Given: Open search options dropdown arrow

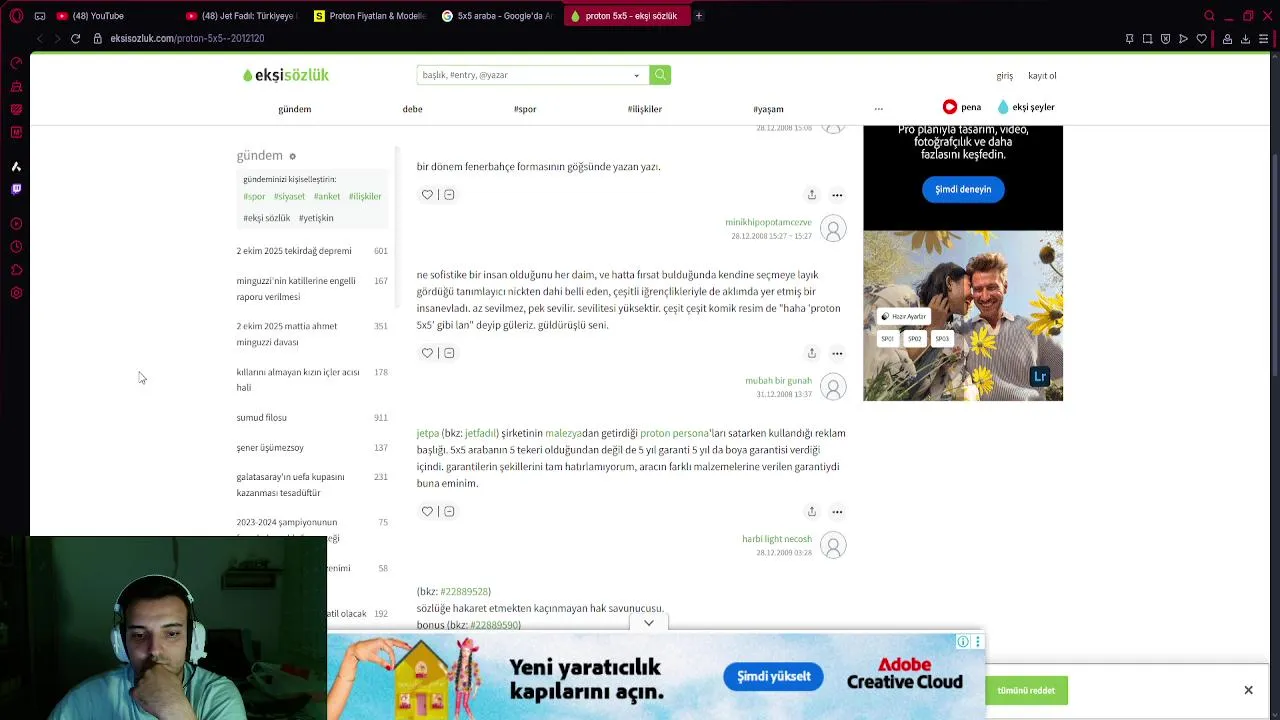Looking at the screenshot, I should pyautogui.click(x=636, y=75).
